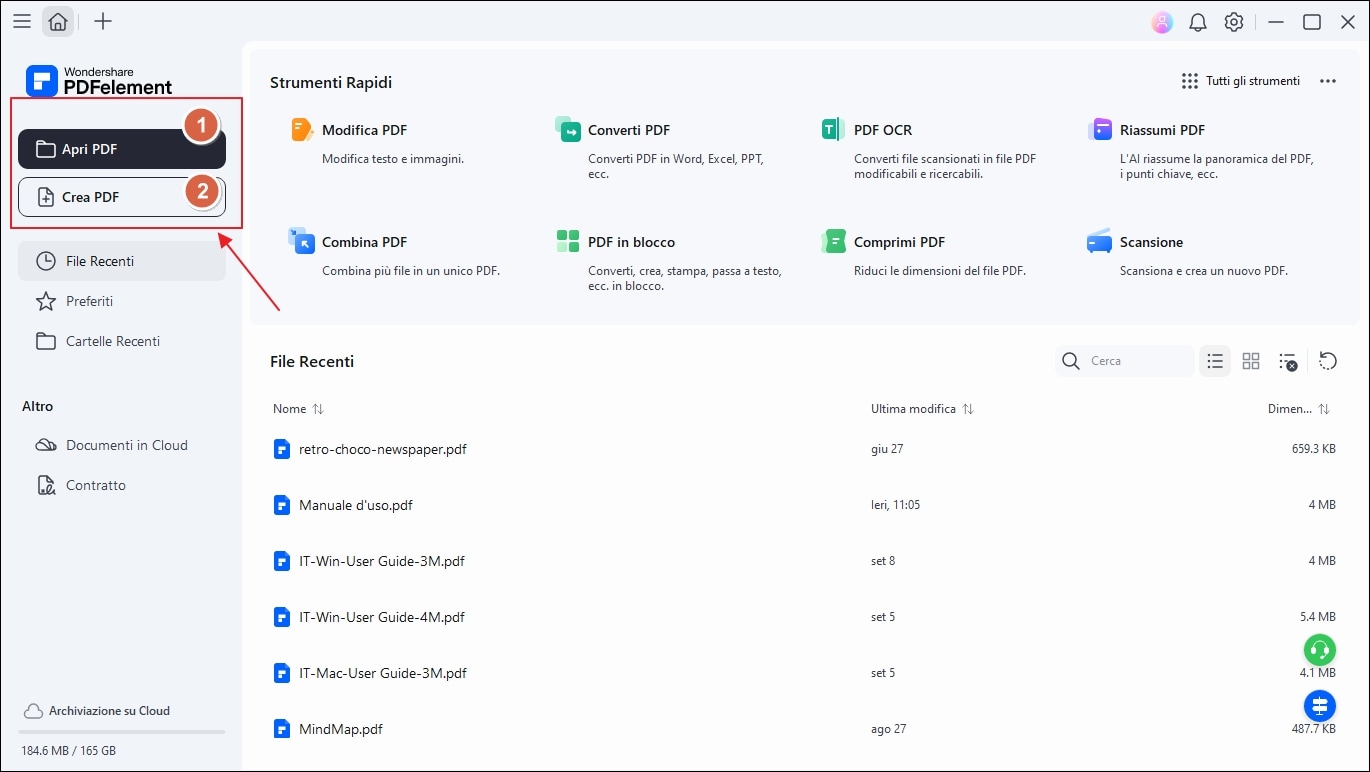
Task: Switch to grid thumbnail view
Action: [1251, 361]
